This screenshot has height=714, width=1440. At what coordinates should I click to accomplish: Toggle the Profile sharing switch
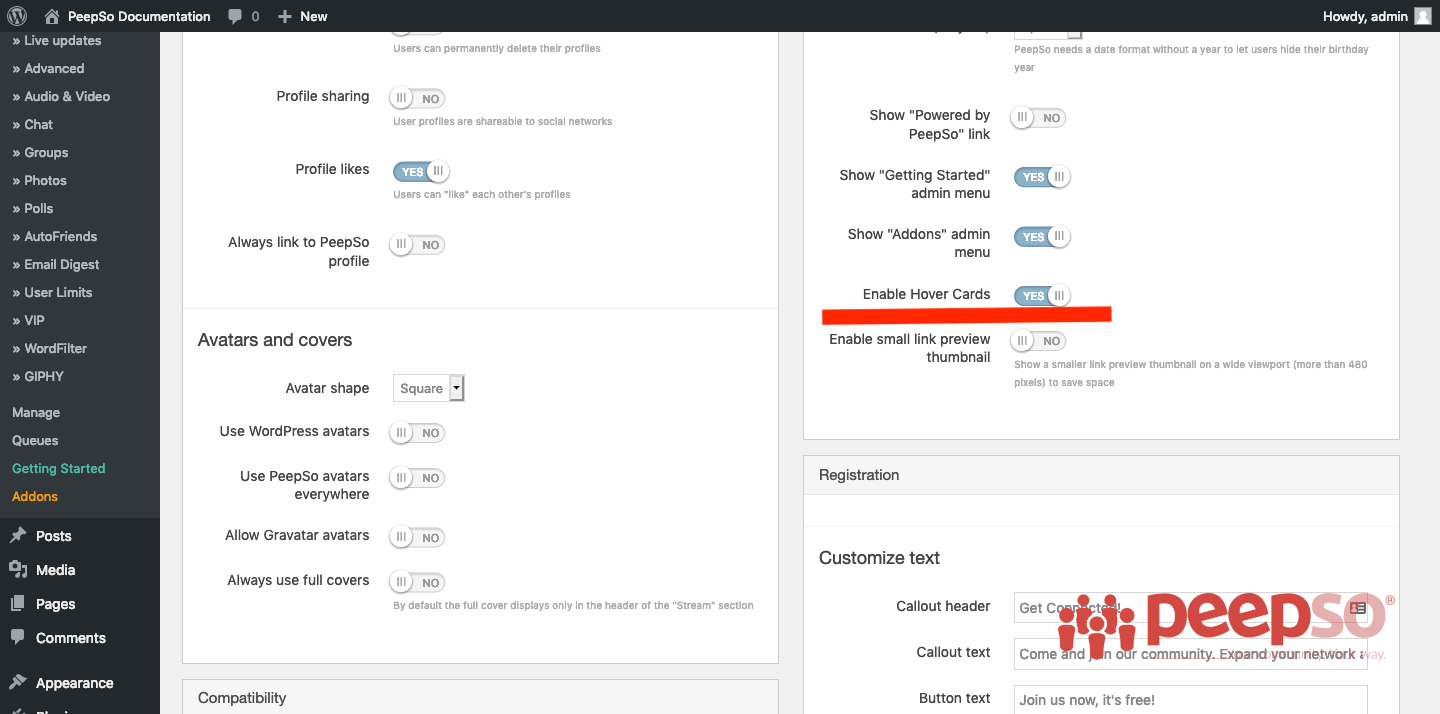[417, 99]
